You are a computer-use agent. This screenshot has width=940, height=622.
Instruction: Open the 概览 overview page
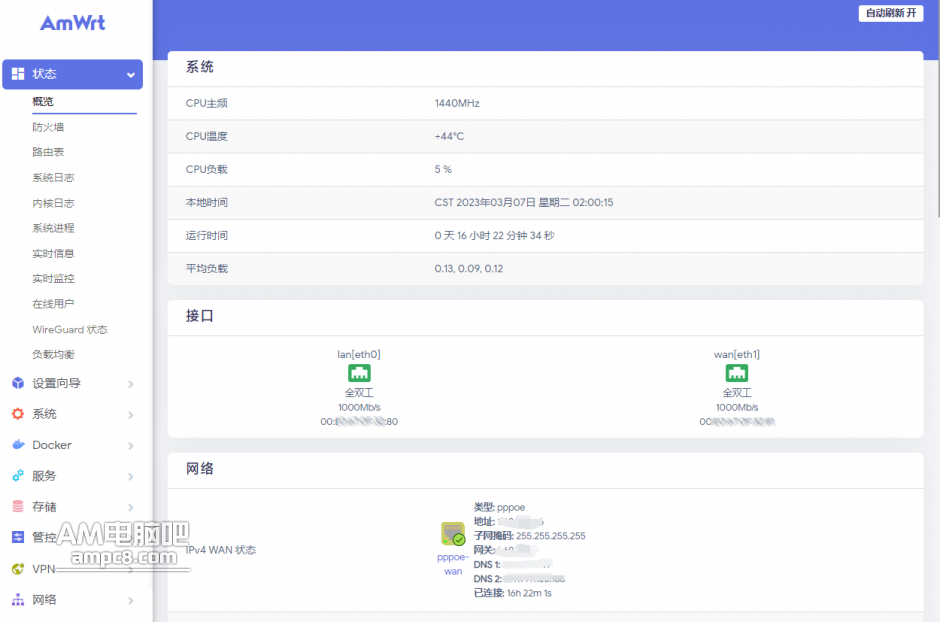43,101
